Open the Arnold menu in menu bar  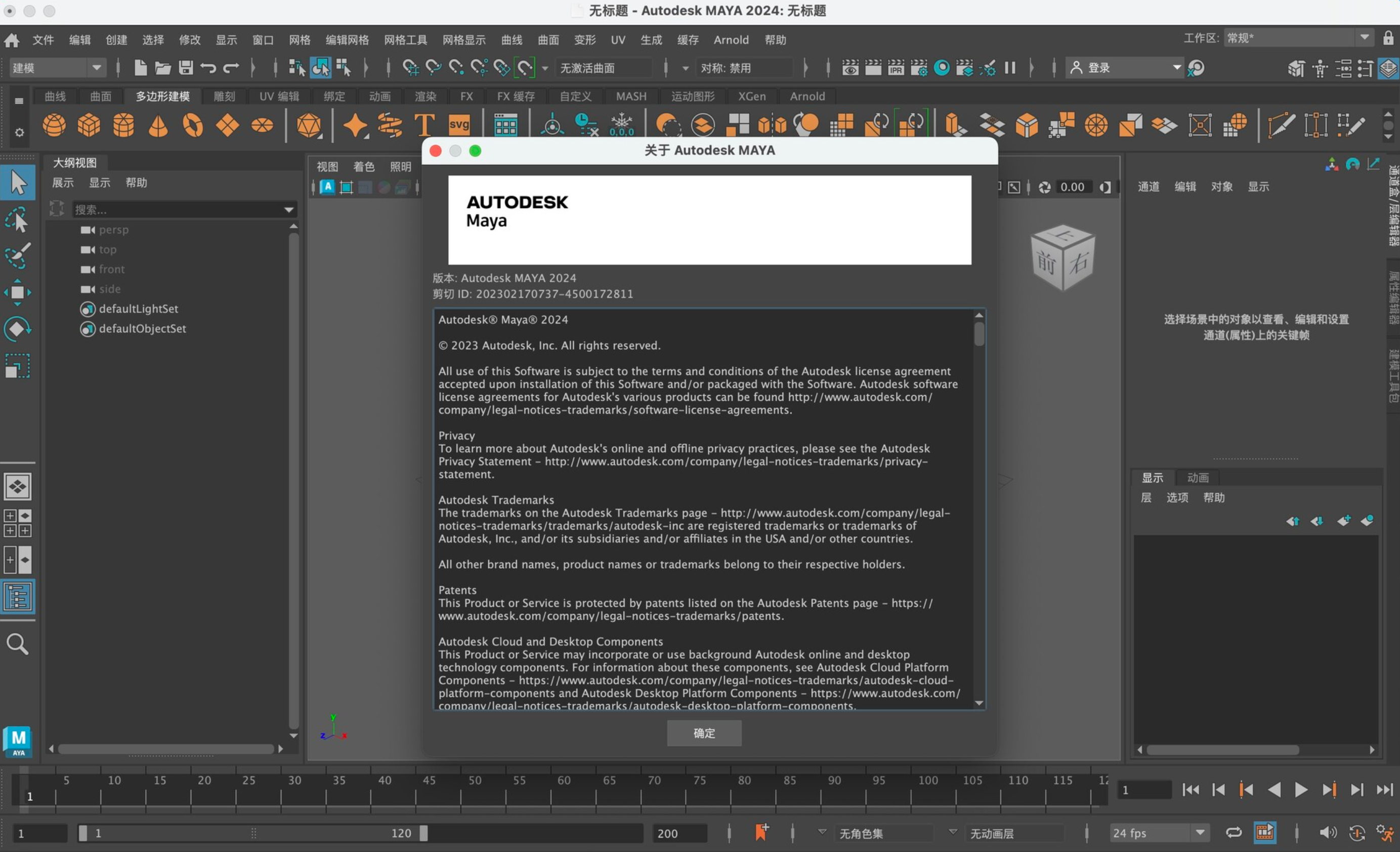click(731, 40)
